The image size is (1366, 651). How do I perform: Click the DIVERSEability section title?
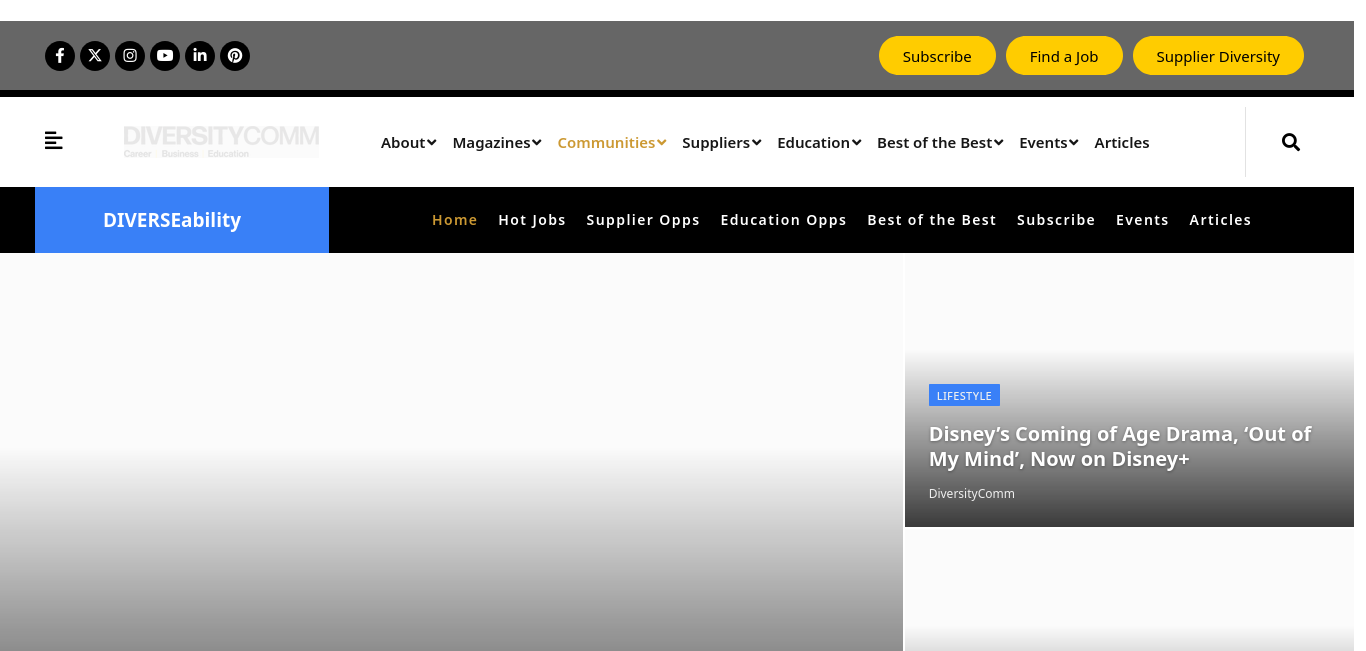coord(172,220)
